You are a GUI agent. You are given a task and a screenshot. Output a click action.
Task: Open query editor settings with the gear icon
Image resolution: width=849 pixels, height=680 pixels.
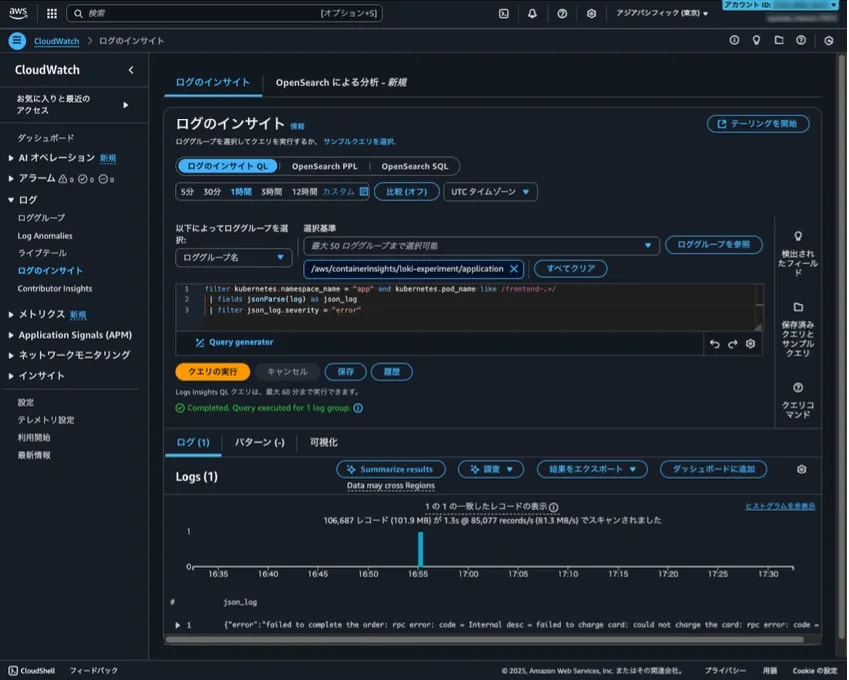pos(751,344)
